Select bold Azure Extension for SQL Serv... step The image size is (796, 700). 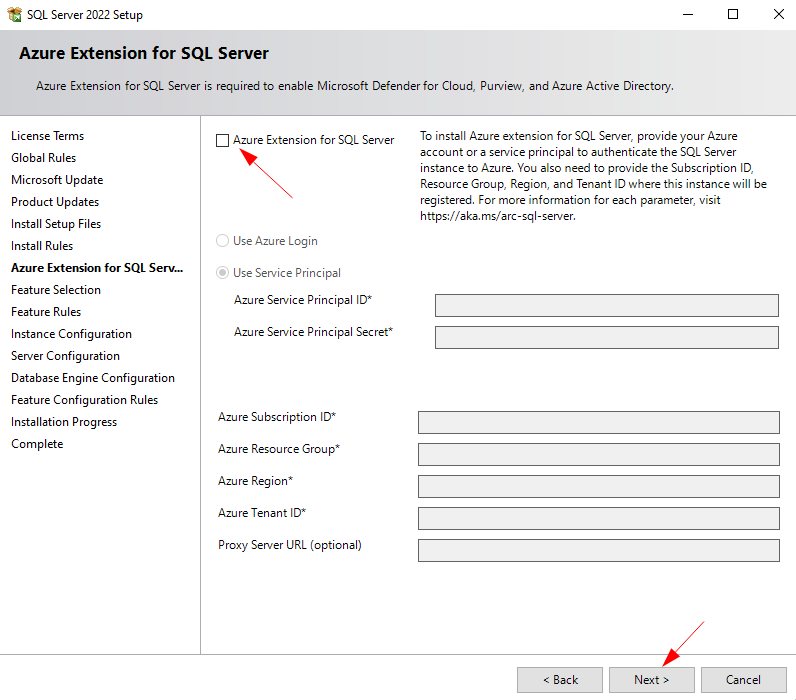click(x=97, y=268)
